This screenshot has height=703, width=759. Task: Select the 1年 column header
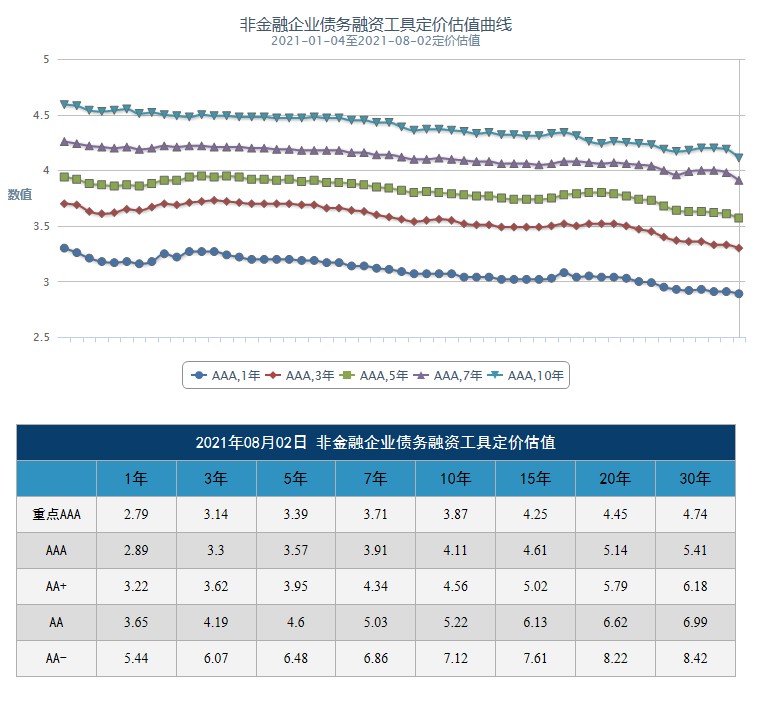tap(136, 479)
